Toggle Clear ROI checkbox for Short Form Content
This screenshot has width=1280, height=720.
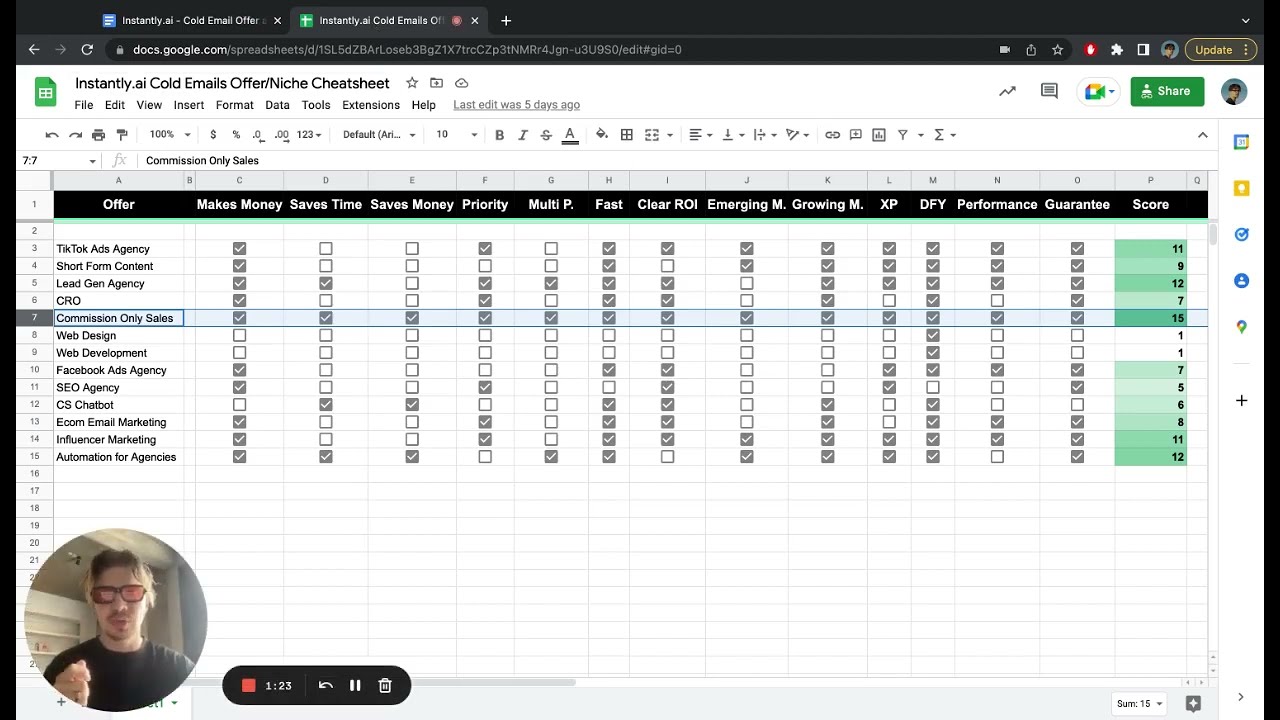(x=667, y=266)
